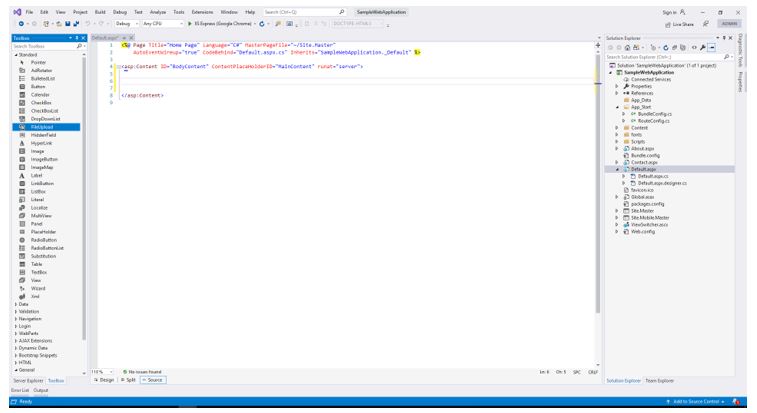Click the Save toolbar icon
This screenshot has width=757, height=413.
coord(68,24)
